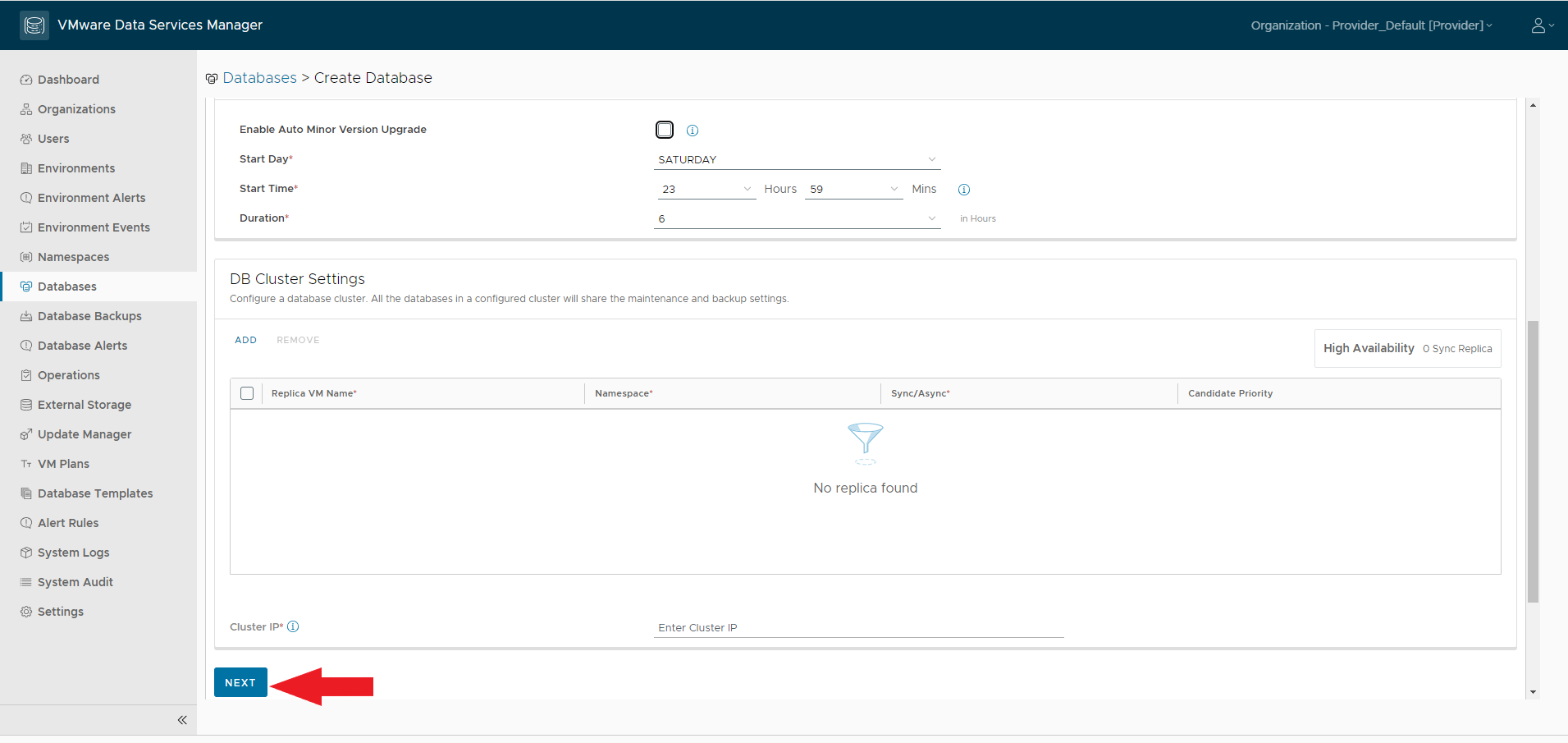Click the Dashboard icon in sidebar
This screenshot has height=743, width=1568.
[26, 80]
